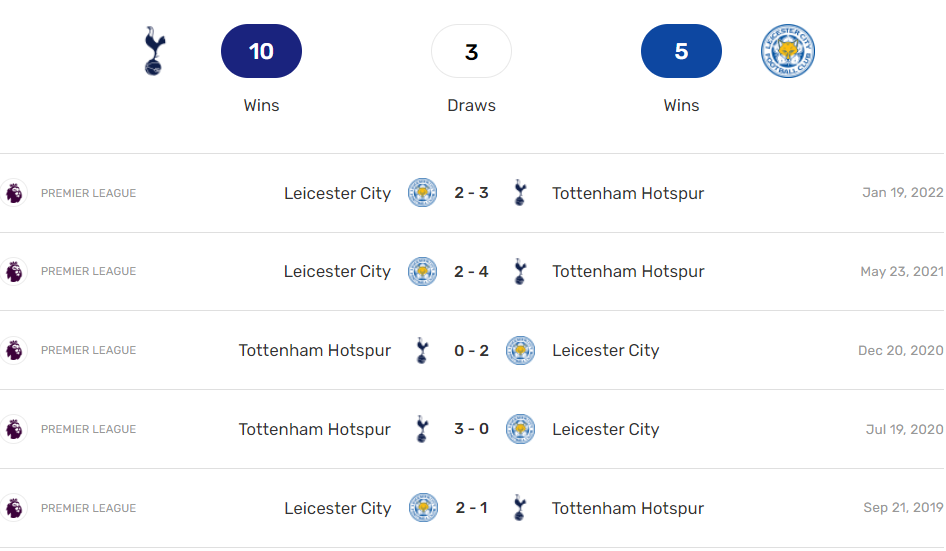Viewport: 946px width, 551px height.
Task: Click Leicester City in the May 23, 2021 match
Action: pos(337,271)
